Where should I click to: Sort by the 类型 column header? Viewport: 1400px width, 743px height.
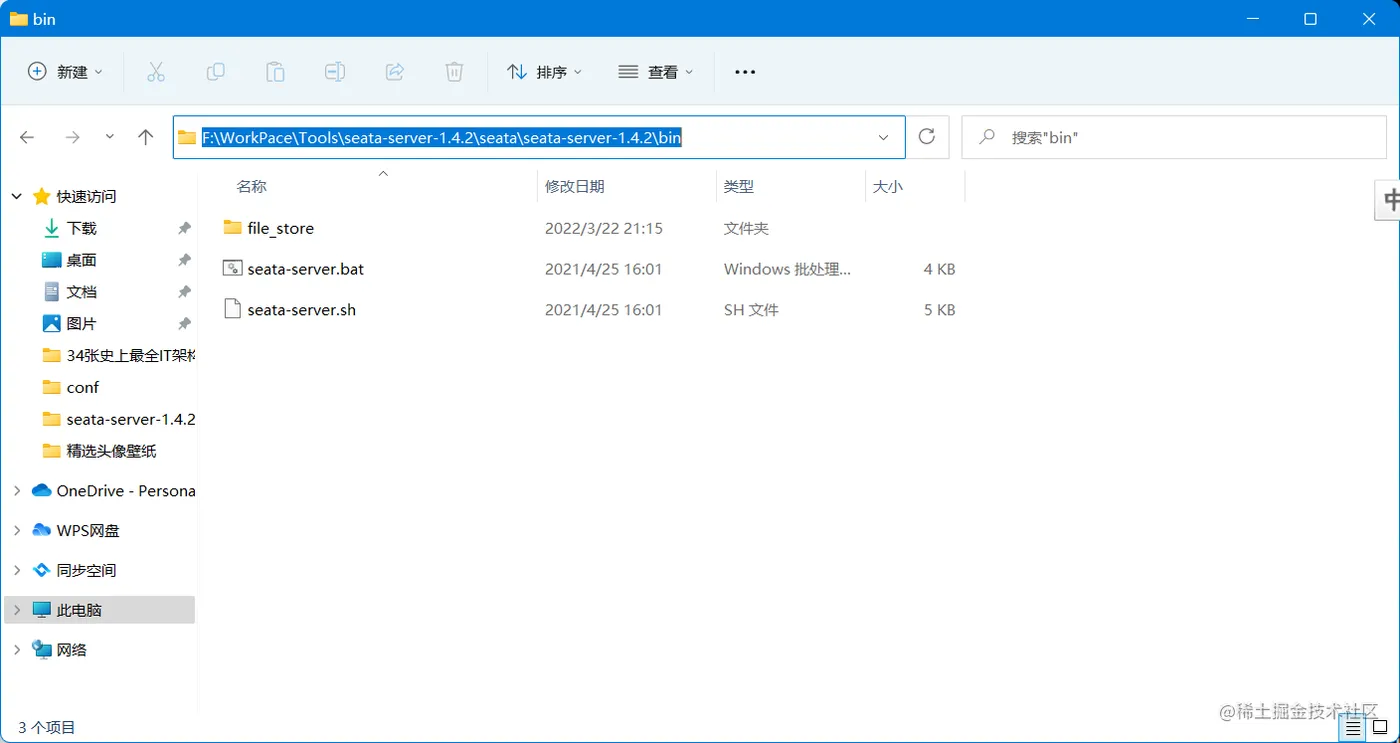click(739, 186)
